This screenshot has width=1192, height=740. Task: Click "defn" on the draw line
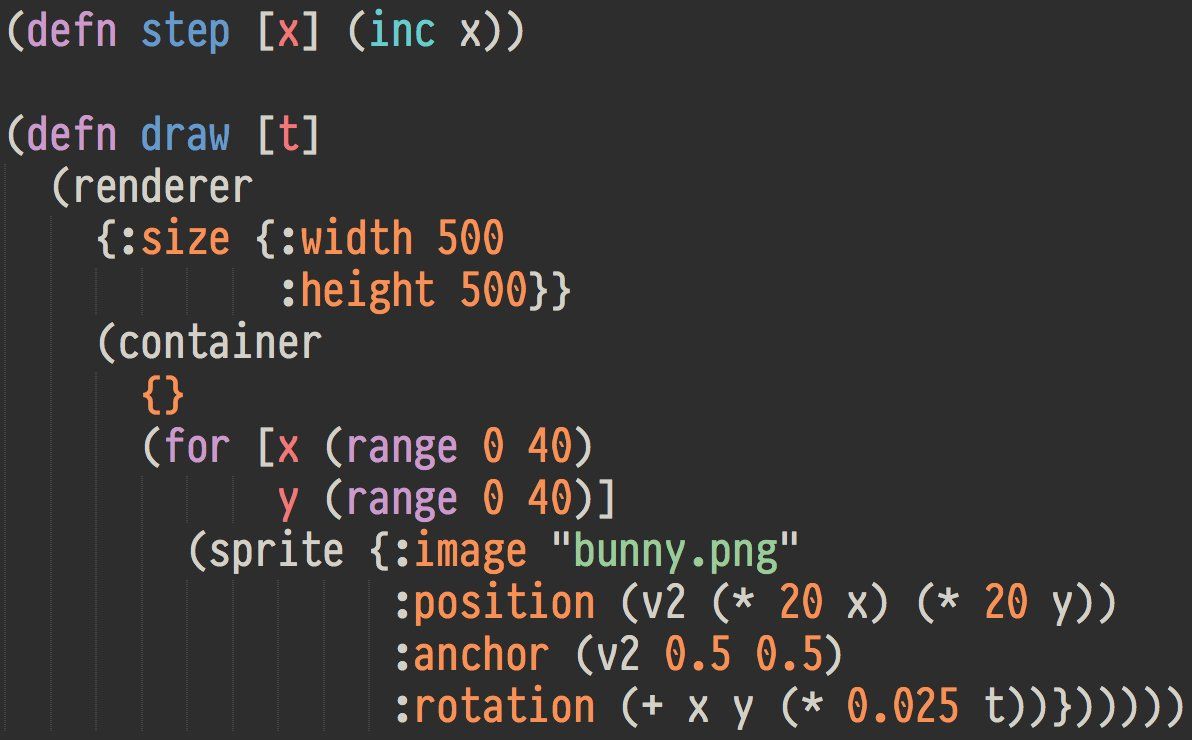click(x=71, y=134)
